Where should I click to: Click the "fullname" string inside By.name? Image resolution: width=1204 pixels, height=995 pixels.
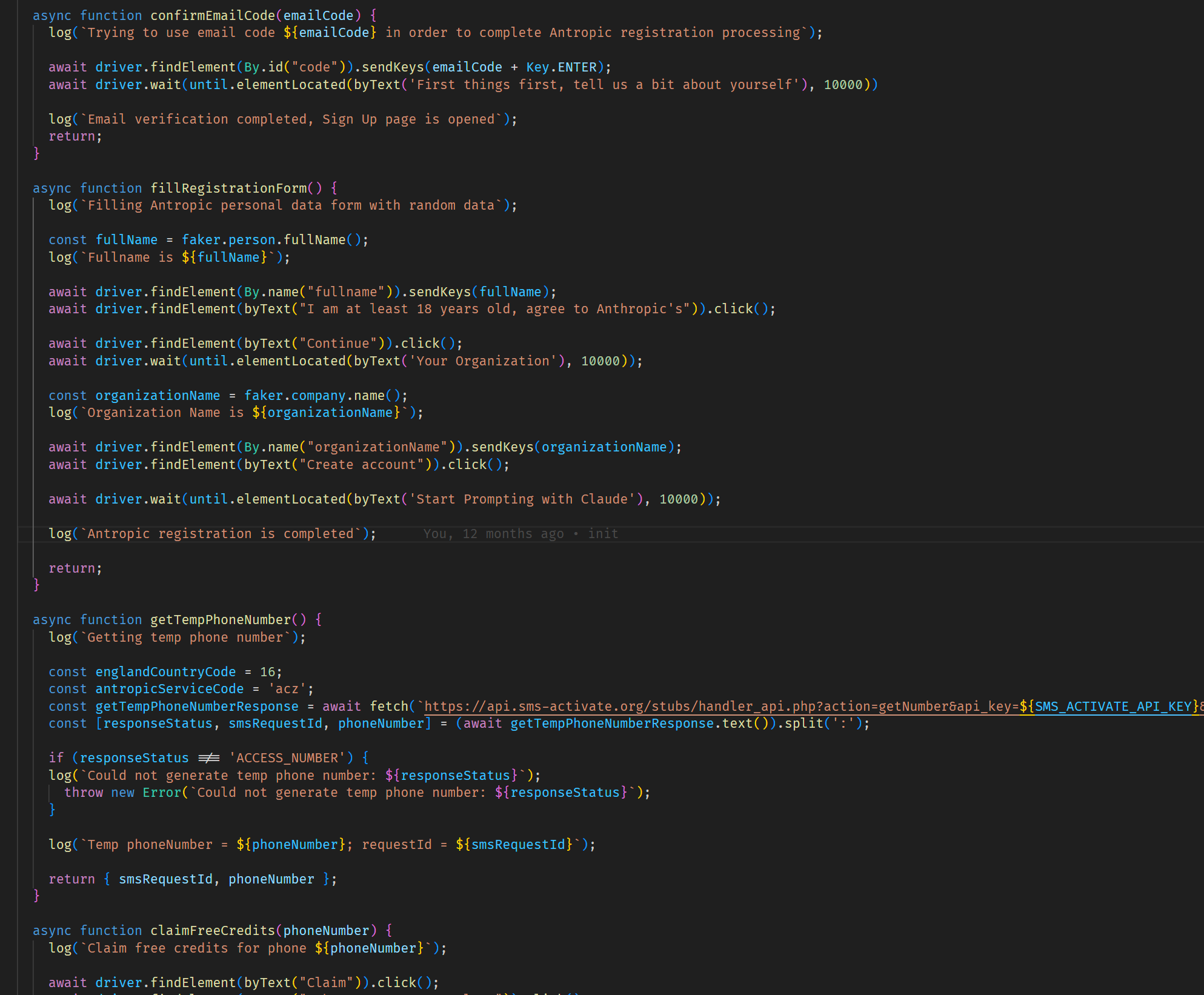point(345,292)
